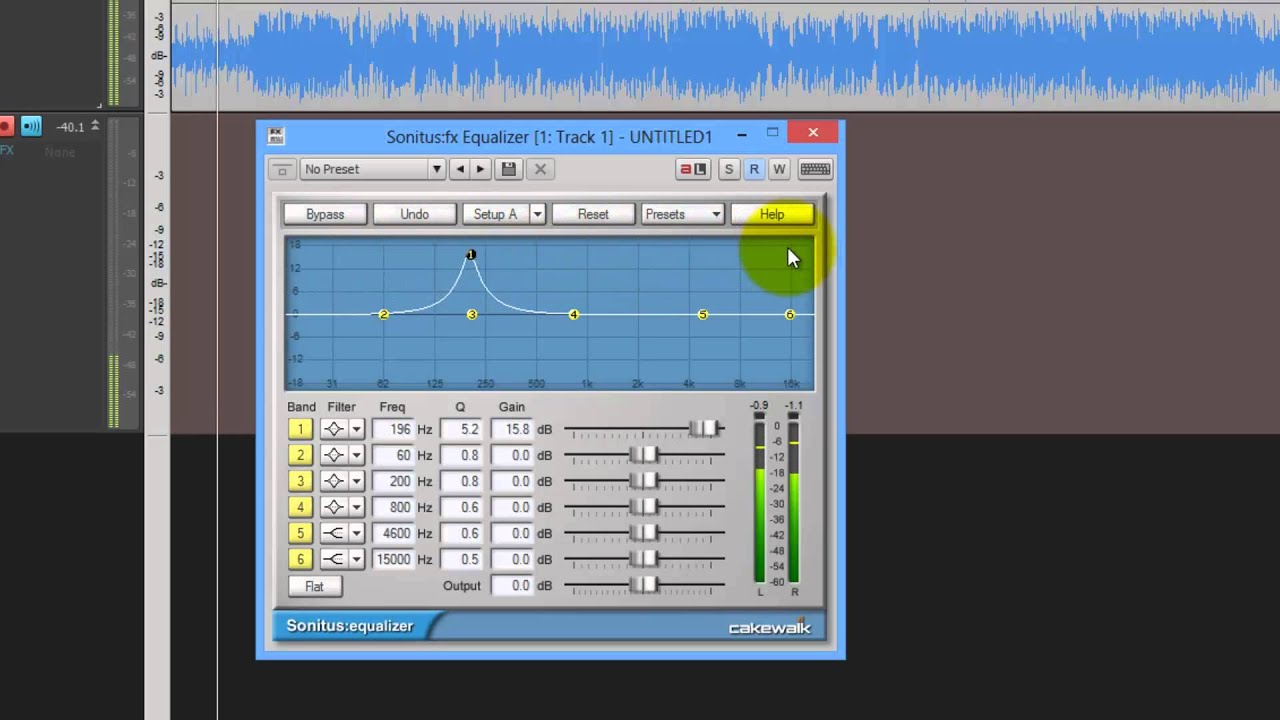This screenshot has height=720, width=1280.
Task: Click the plugin window pin icon left of No Preset
Action: (282, 169)
